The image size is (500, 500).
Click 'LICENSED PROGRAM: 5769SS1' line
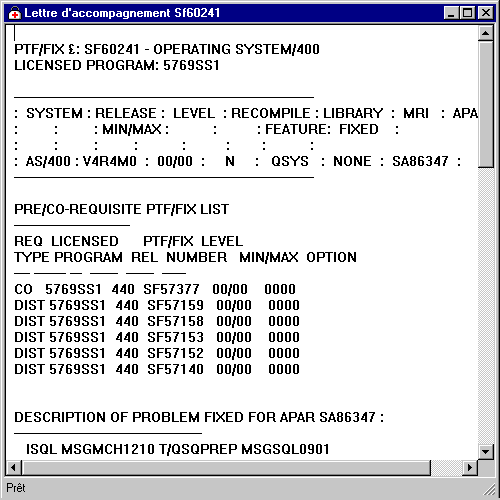pos(117,65)
